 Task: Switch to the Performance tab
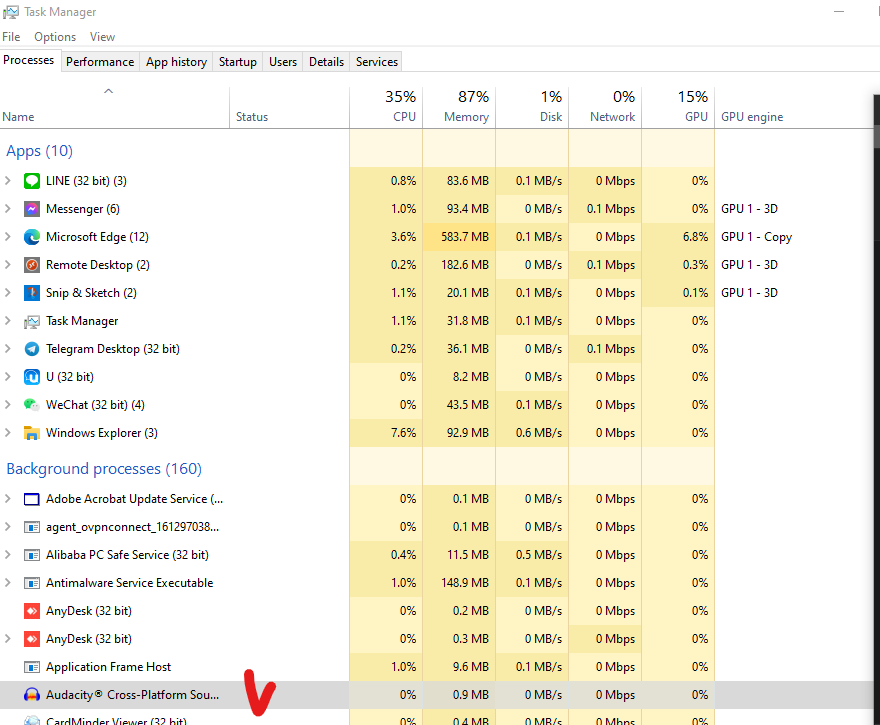tap(100, 62)
